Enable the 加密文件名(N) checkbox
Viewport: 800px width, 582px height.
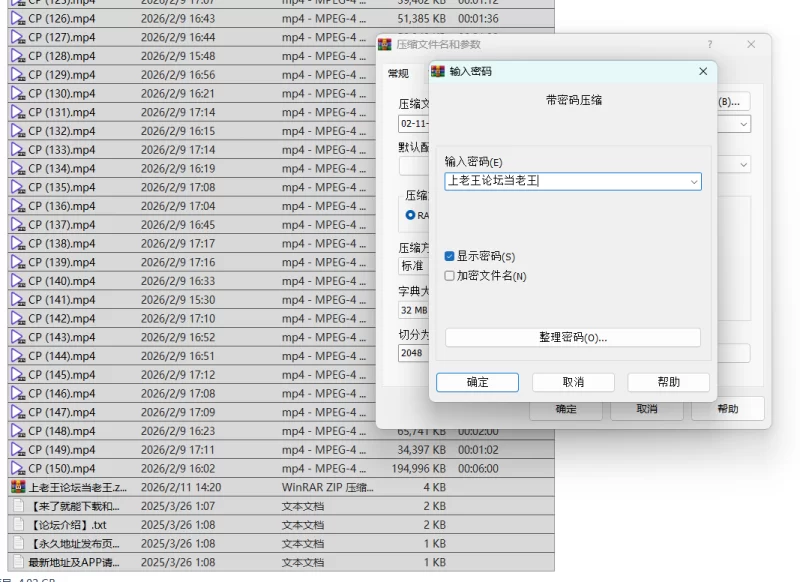450,276
